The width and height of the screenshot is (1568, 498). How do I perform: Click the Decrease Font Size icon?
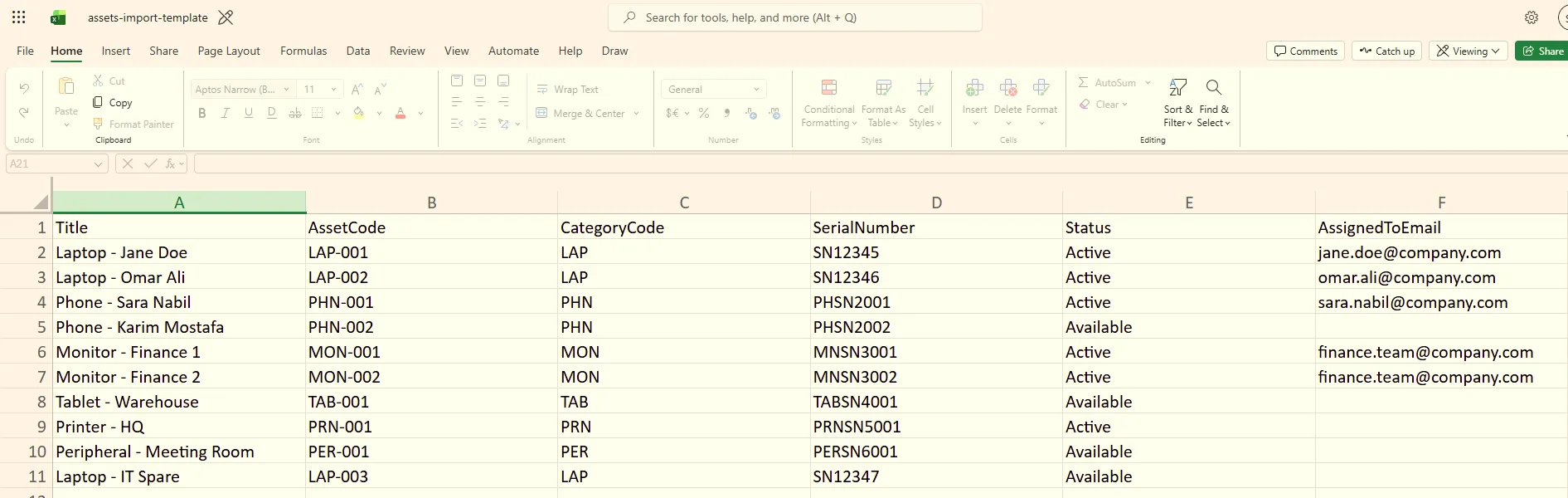(x=381, y=90)
